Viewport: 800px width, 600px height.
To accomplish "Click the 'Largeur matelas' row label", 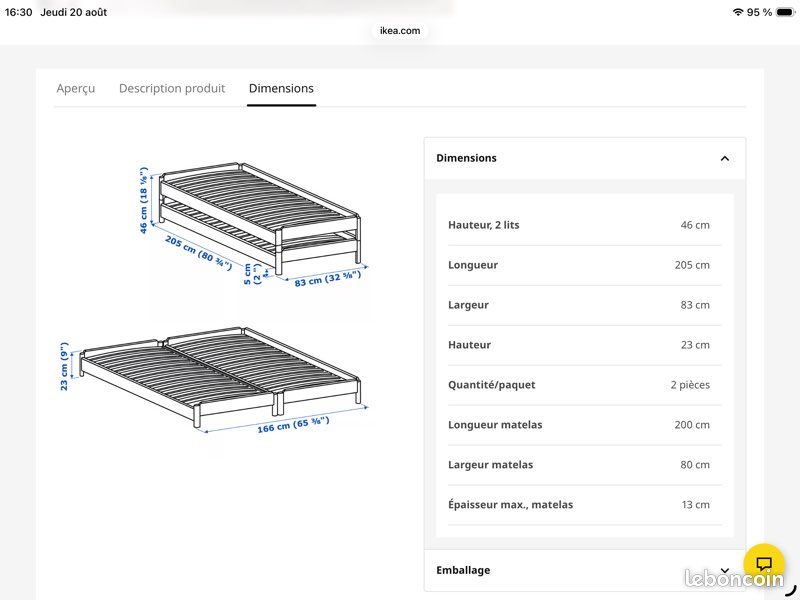I will click(x=490, y=465).
